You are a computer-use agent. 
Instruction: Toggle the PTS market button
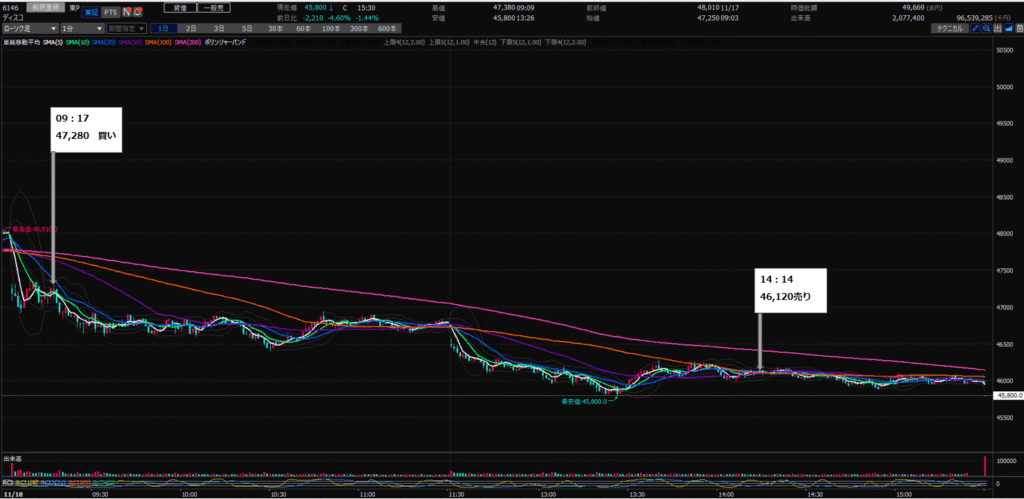[x=109, y=11]
